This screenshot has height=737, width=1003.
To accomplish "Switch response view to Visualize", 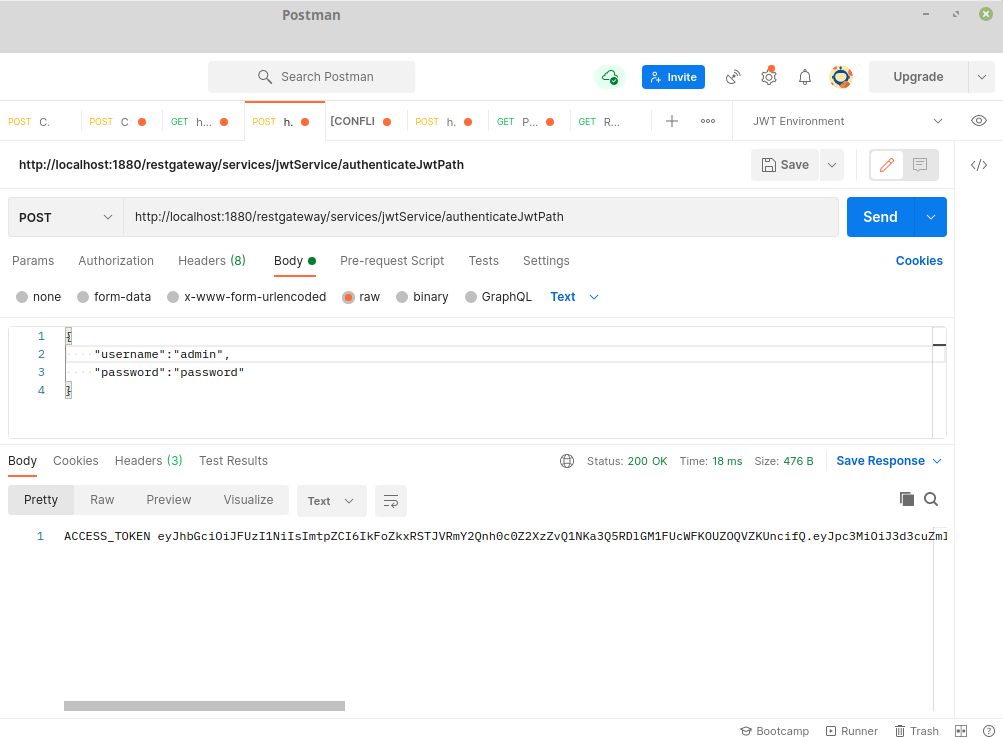I will [x=248, y=500].
